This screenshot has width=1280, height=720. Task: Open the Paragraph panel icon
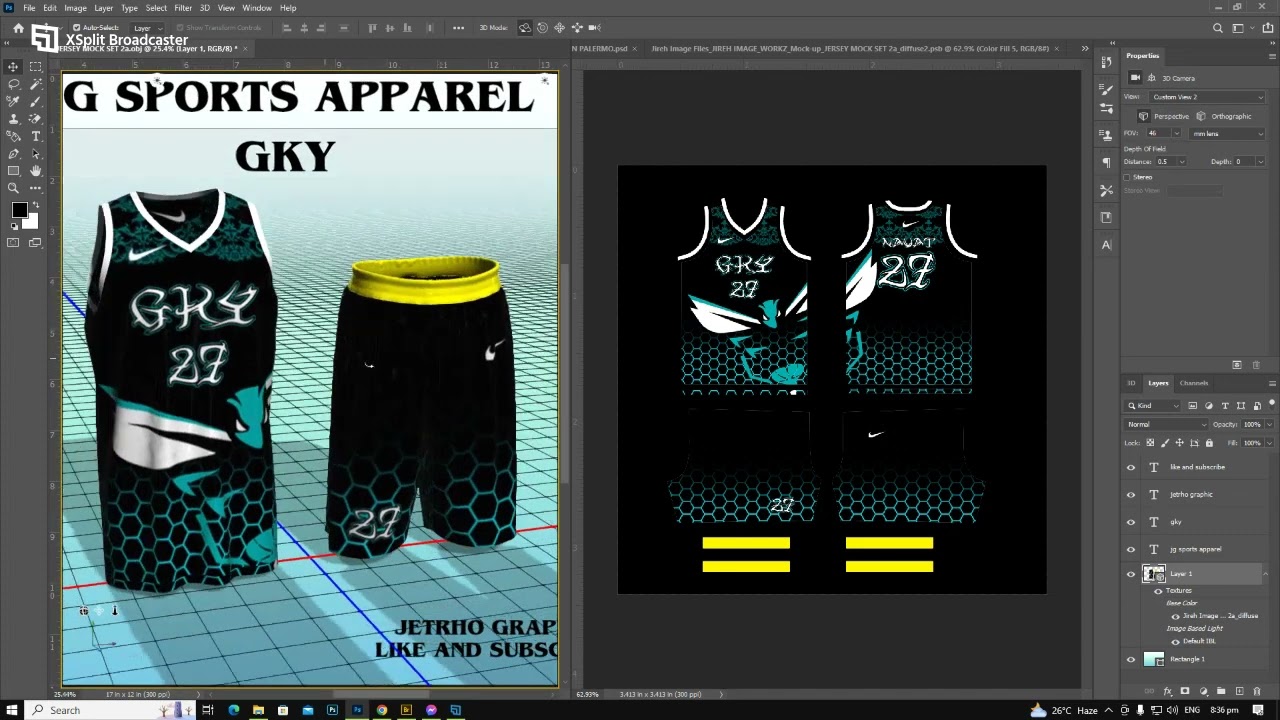coord(1106,162)
